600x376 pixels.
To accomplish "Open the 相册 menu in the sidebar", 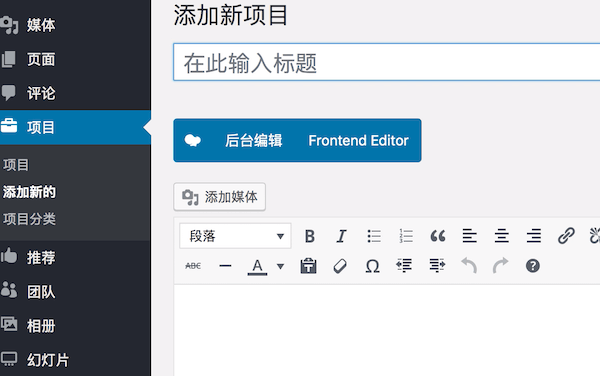I will 75,326.
